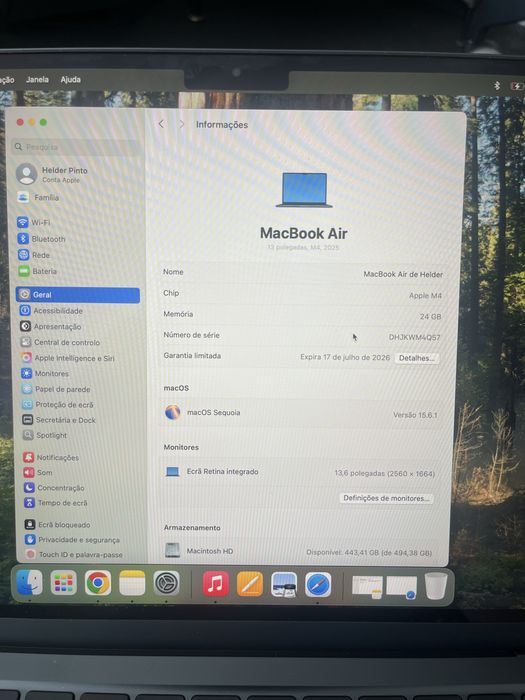Open Finder from the Dock

[x=29, y=582]
